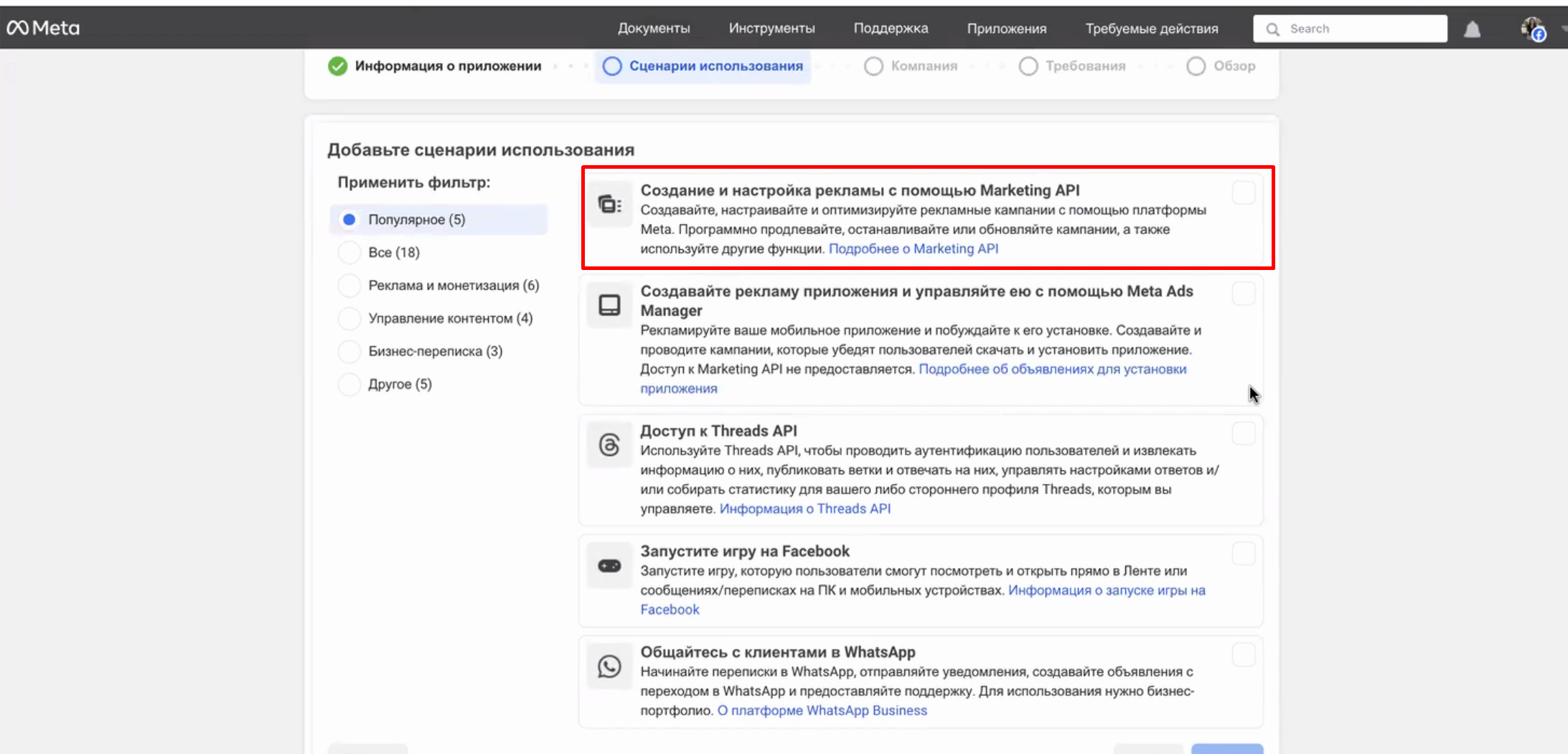Click the Threads API logo icon
The image size is (1568, 754).
[609, 445]
